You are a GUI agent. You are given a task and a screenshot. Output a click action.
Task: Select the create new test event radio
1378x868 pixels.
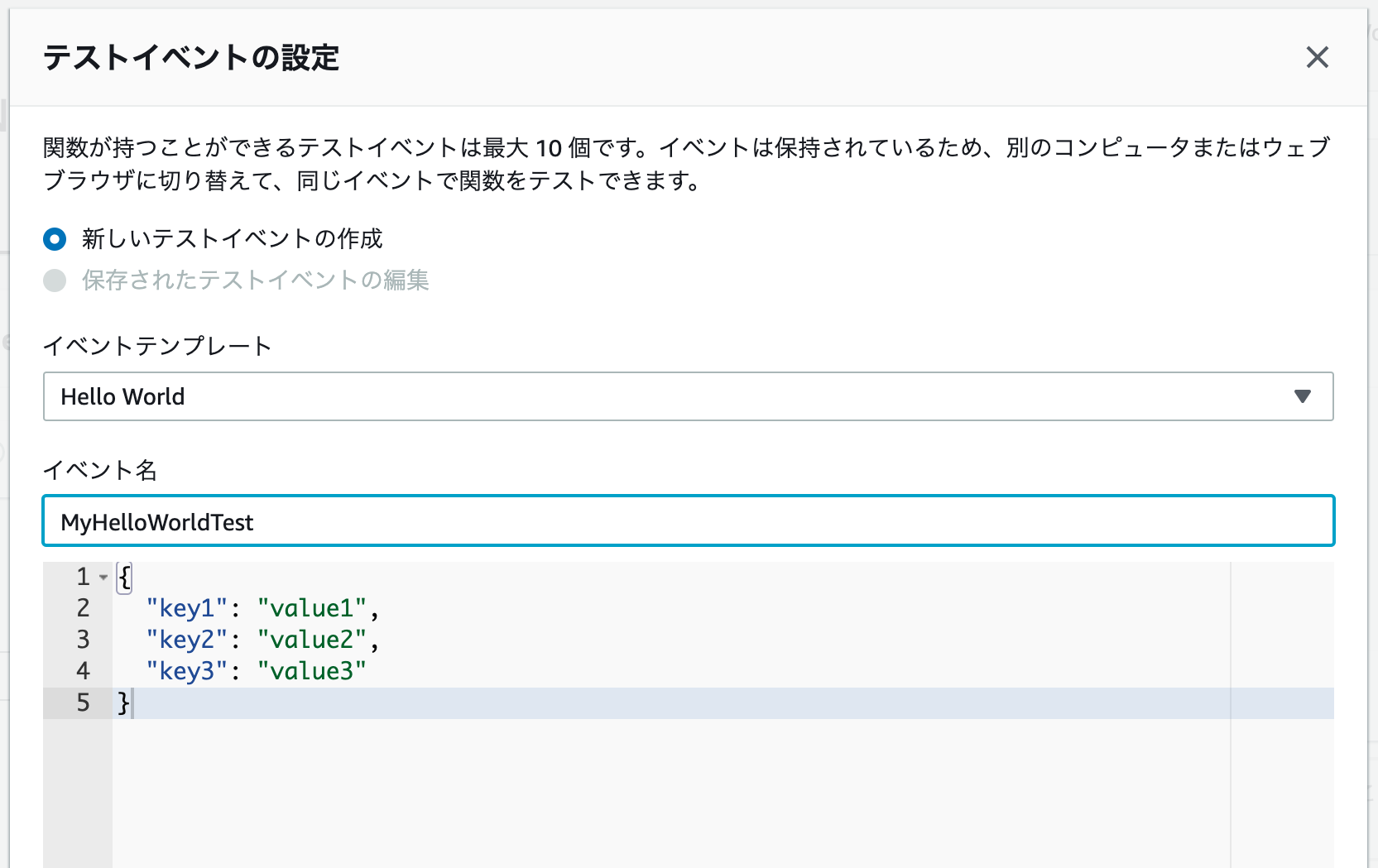[x=55, y=239]
